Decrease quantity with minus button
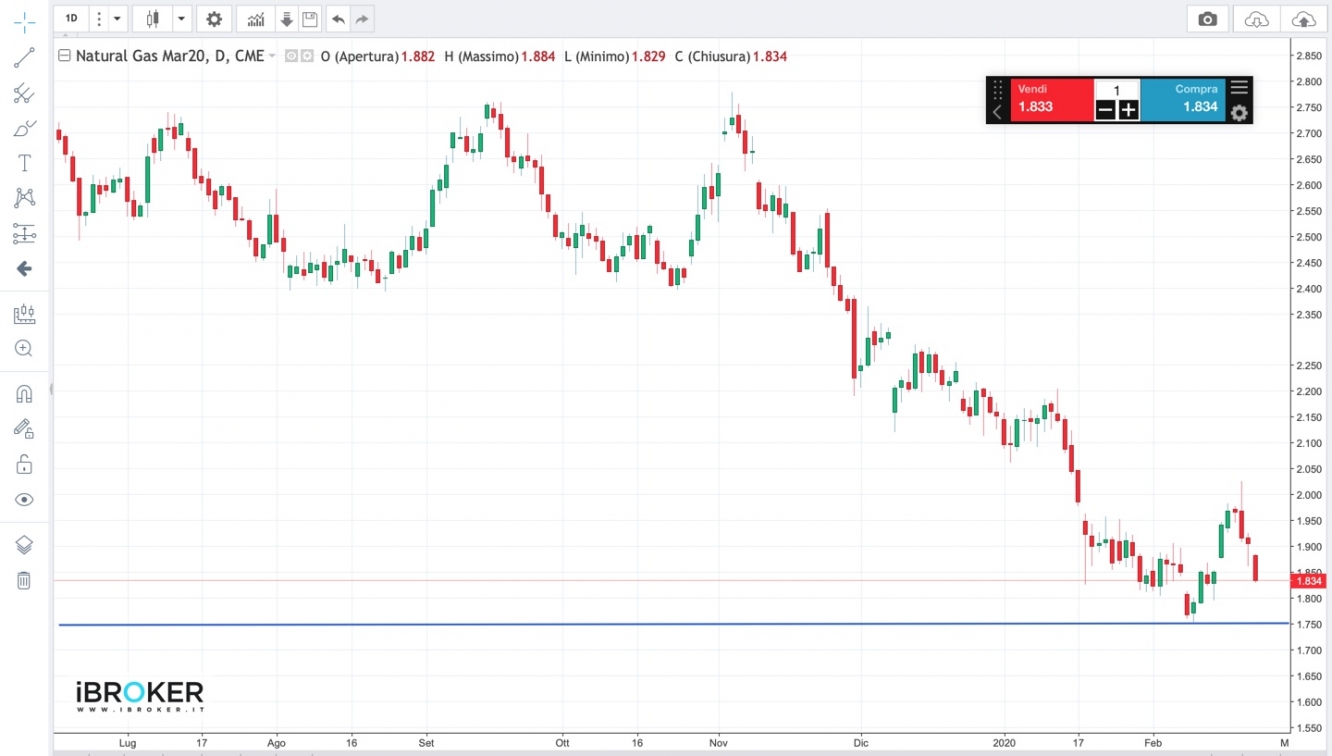Image resolution: width=1332 pixels, height=756 pixels. 1105,110
